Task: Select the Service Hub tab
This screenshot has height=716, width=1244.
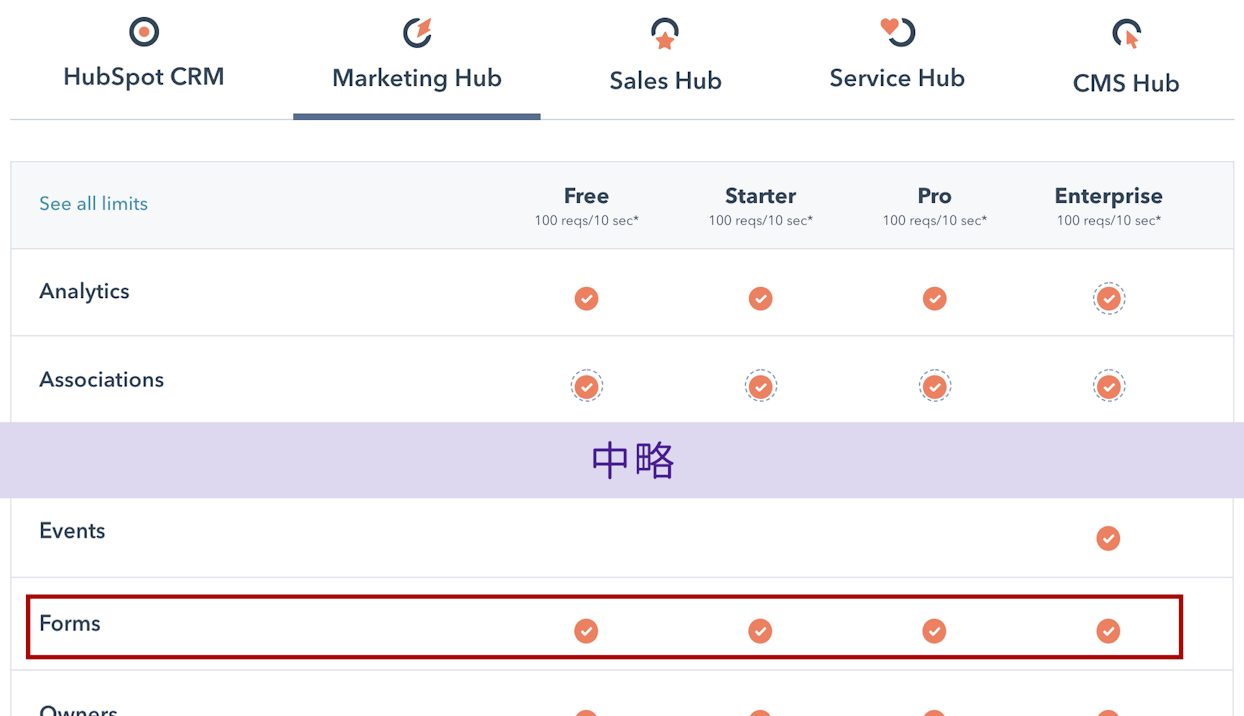Action: point(897,78)
